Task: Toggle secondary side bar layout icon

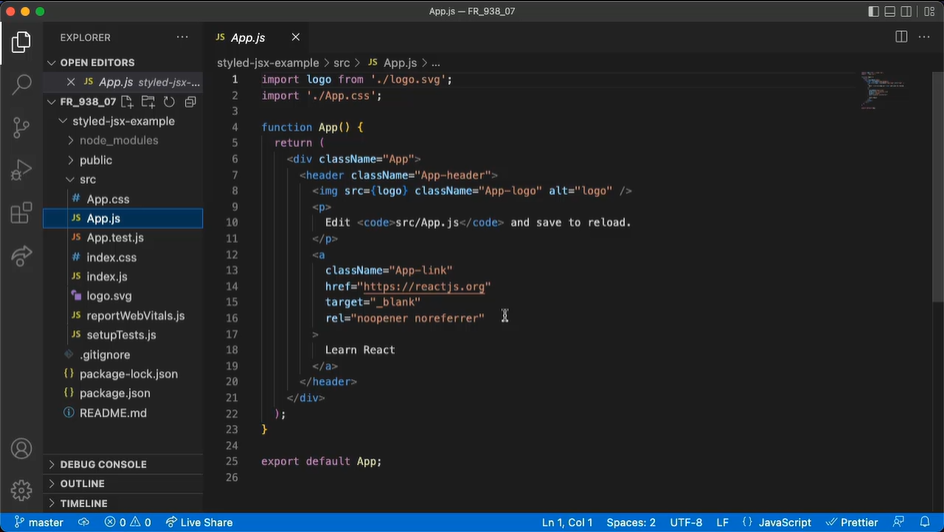Action: point(906,11)
